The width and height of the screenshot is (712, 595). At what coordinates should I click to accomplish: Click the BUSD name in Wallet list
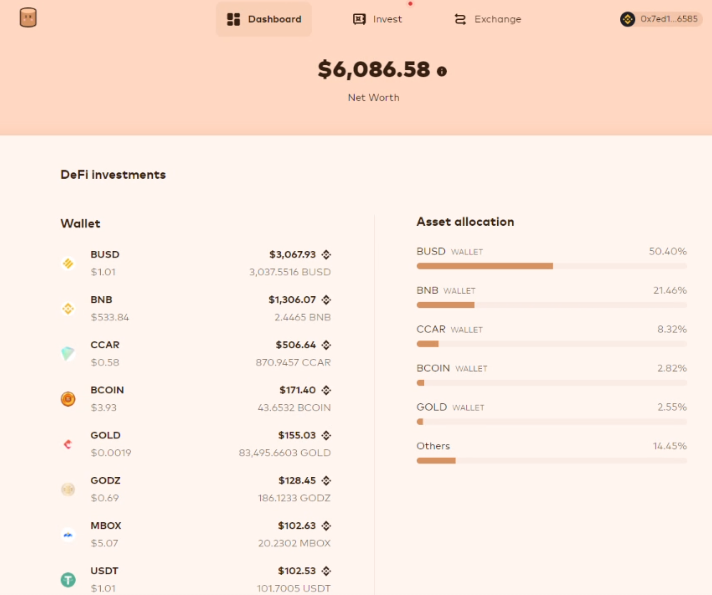tap(105, 254)
